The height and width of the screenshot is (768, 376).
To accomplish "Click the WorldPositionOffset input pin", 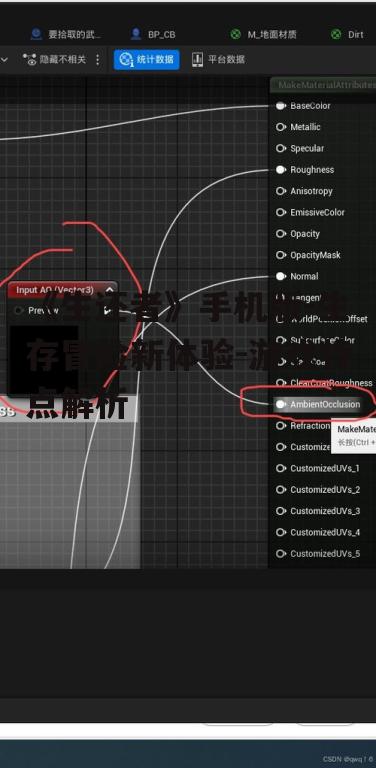I will click(x=281, y=319).
